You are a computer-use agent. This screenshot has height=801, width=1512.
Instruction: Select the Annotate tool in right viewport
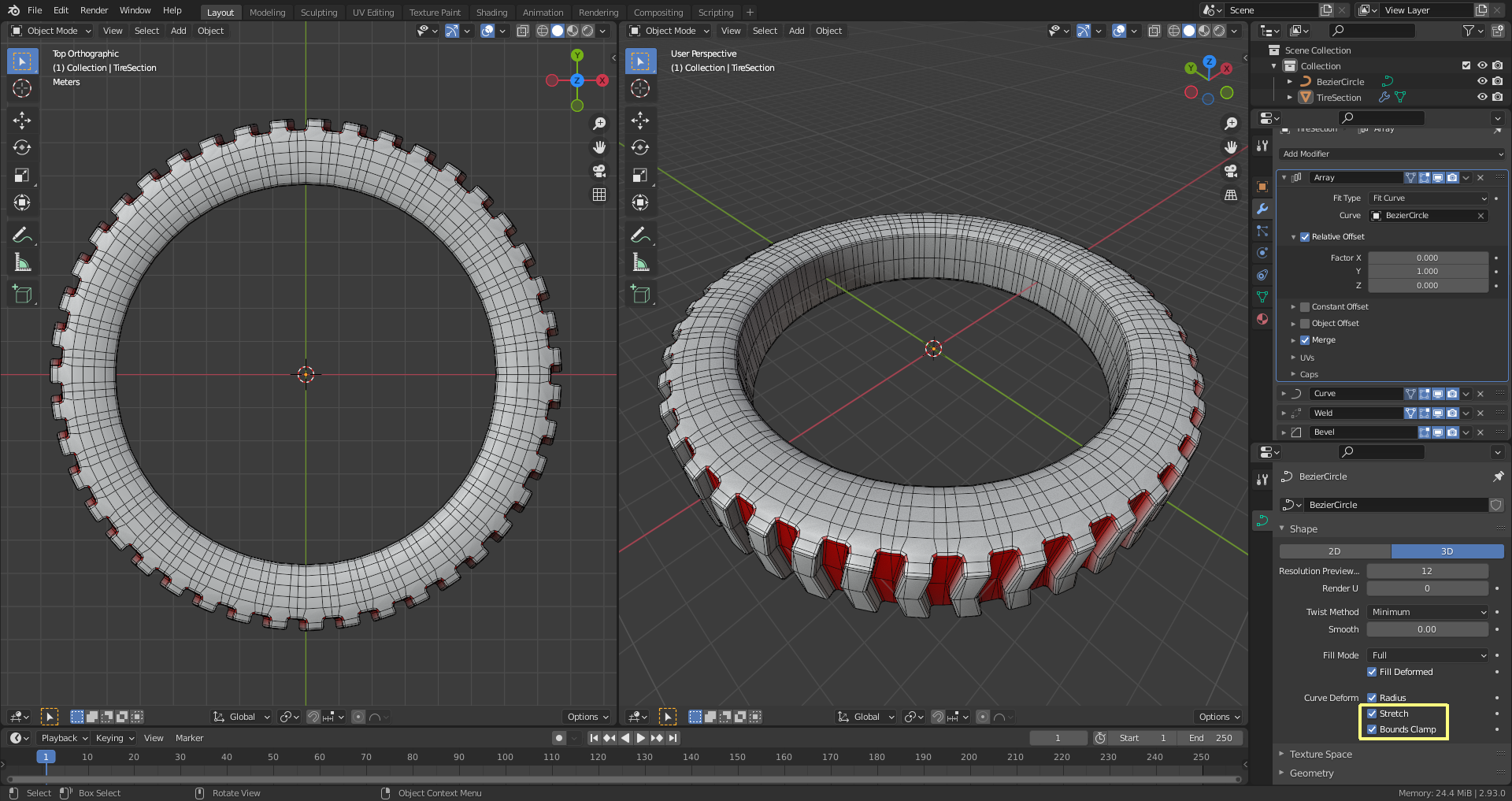click(x=640, y=235)
